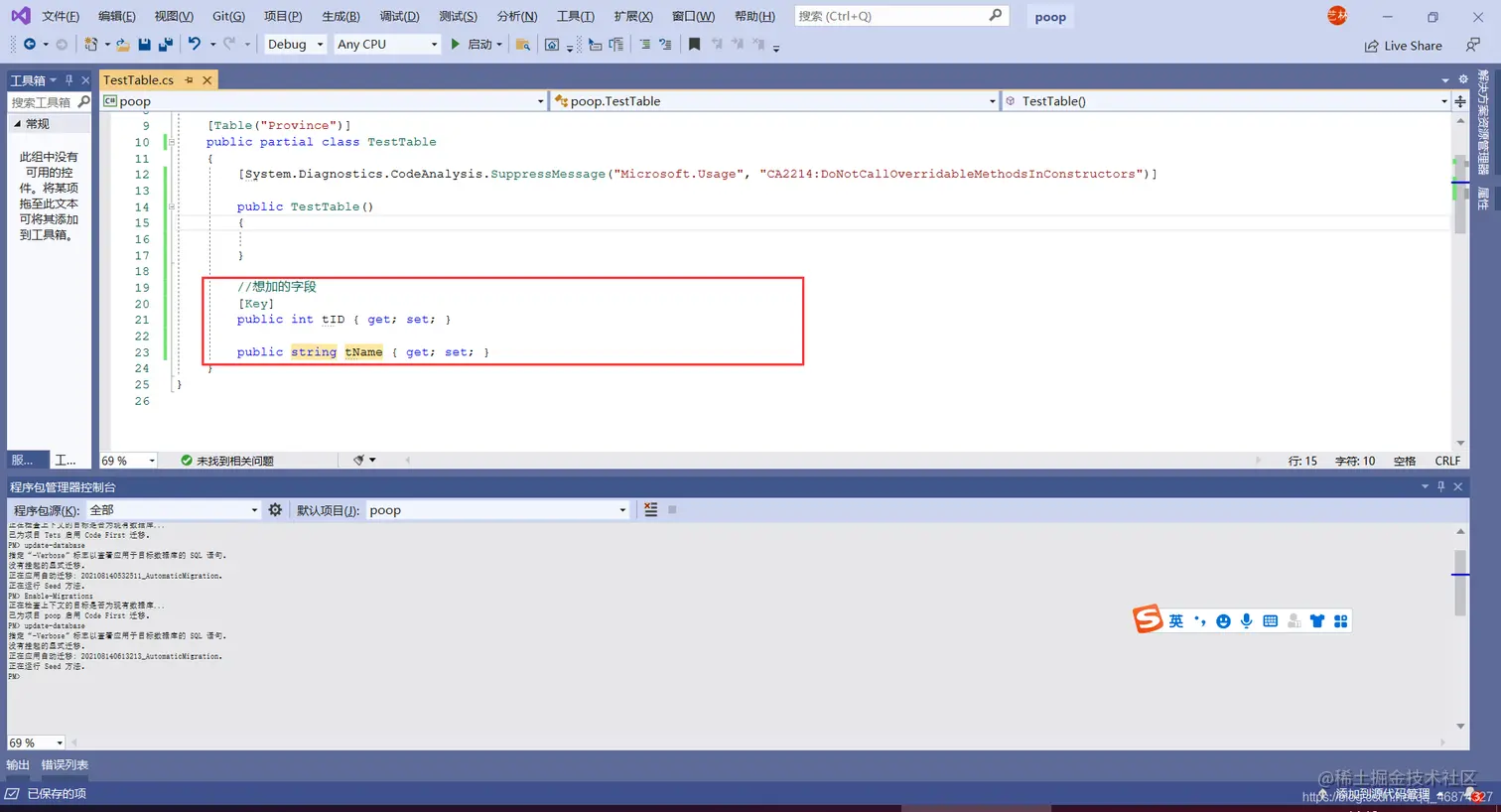Click the Save All icon
The image size is (1501, 812).
click(x=166, y=44)
